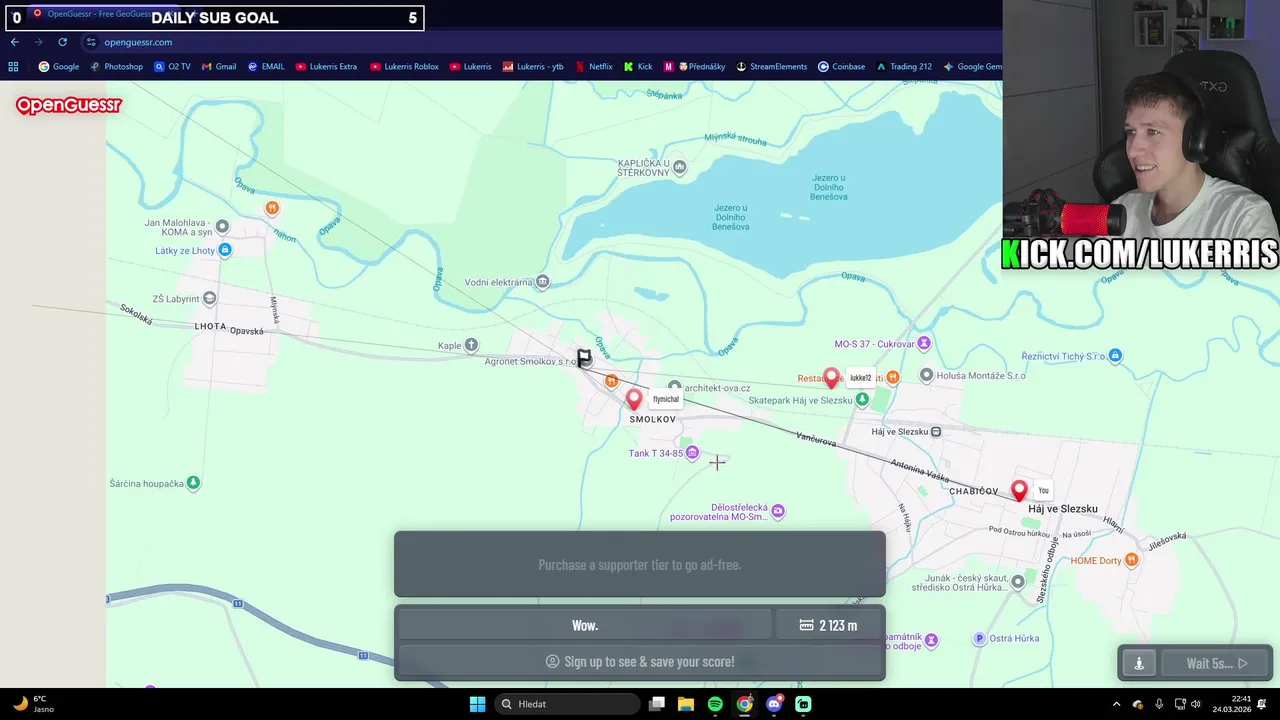This screenshot has height=720, width=1280.
Task: Click the OpenGuessr logo
Action: tap(68, 105)
